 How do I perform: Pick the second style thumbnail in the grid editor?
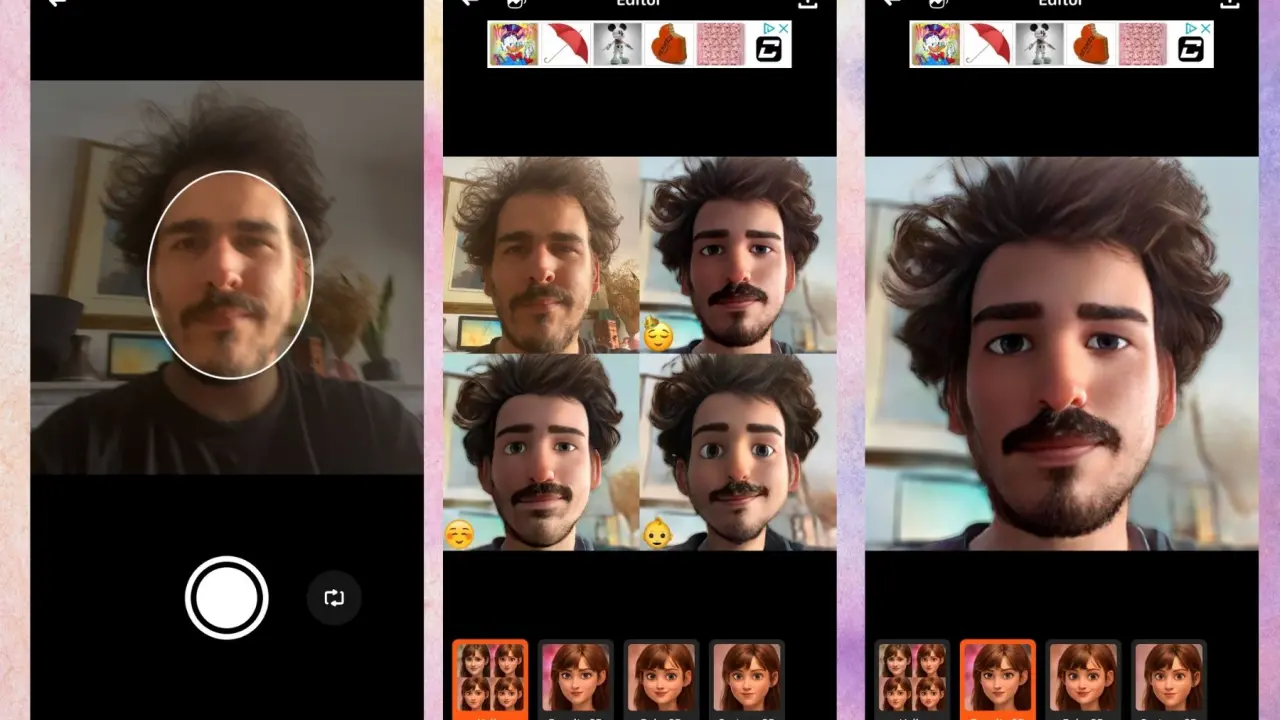click(x=575, y=678)
